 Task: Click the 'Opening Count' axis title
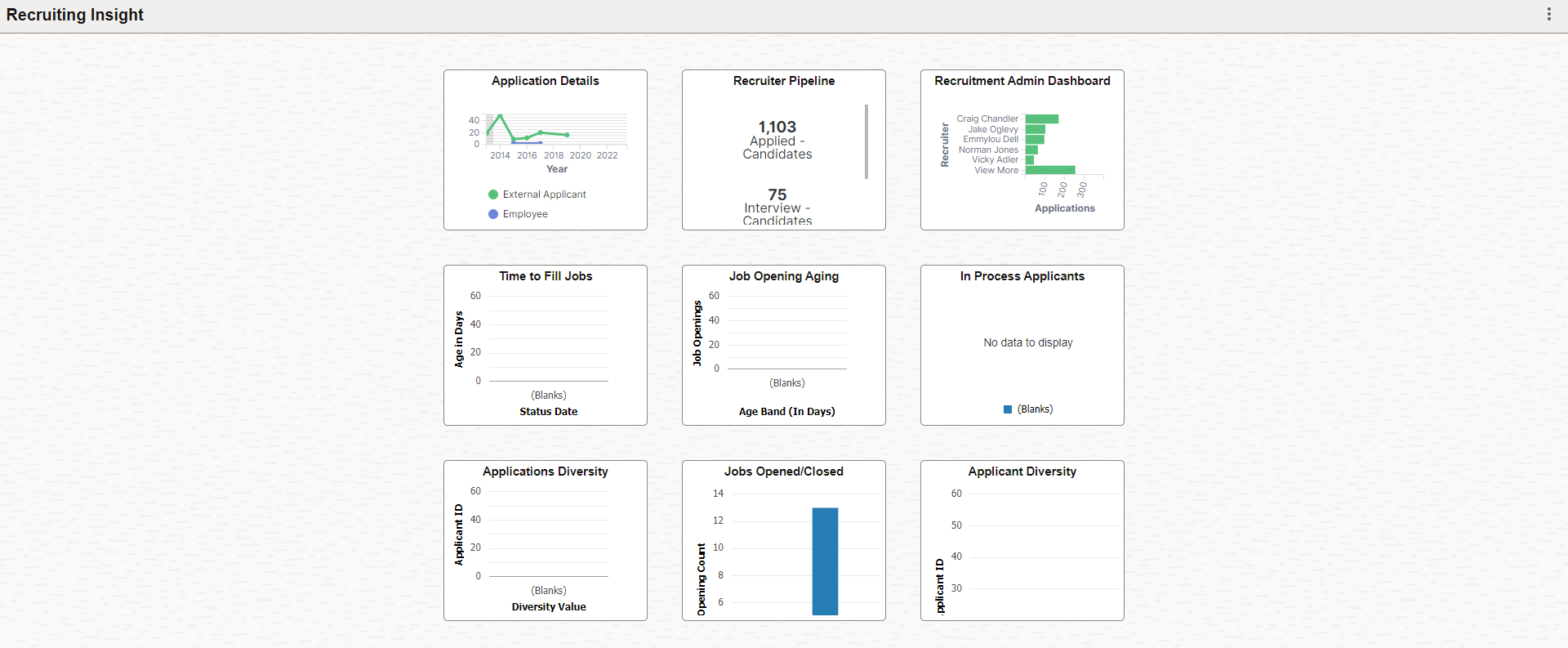tap(701, 579)
